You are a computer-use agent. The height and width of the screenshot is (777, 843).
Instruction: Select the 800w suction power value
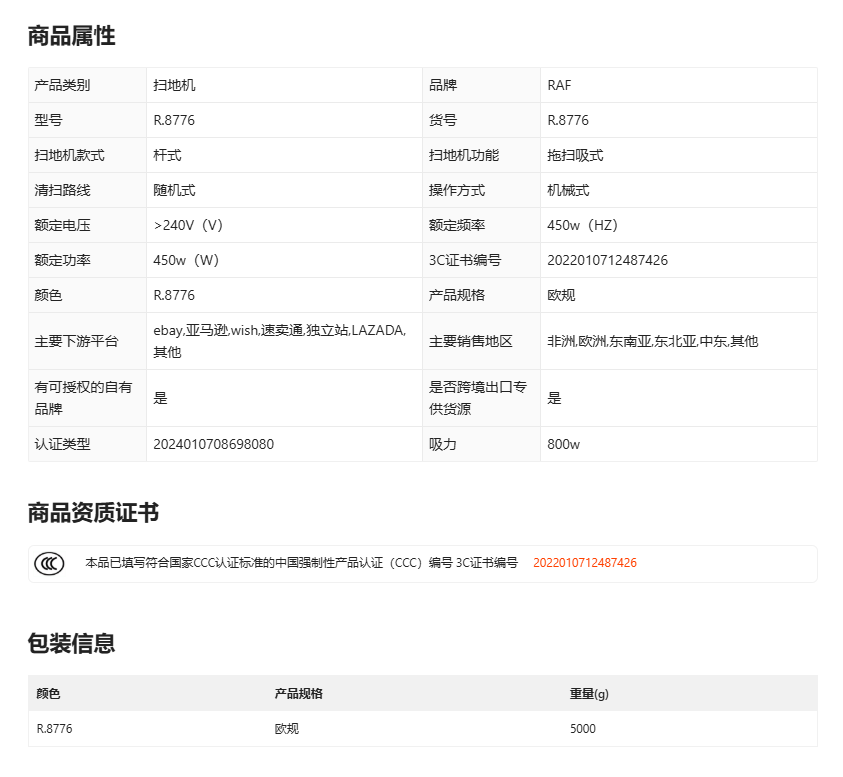click(563, 444)
